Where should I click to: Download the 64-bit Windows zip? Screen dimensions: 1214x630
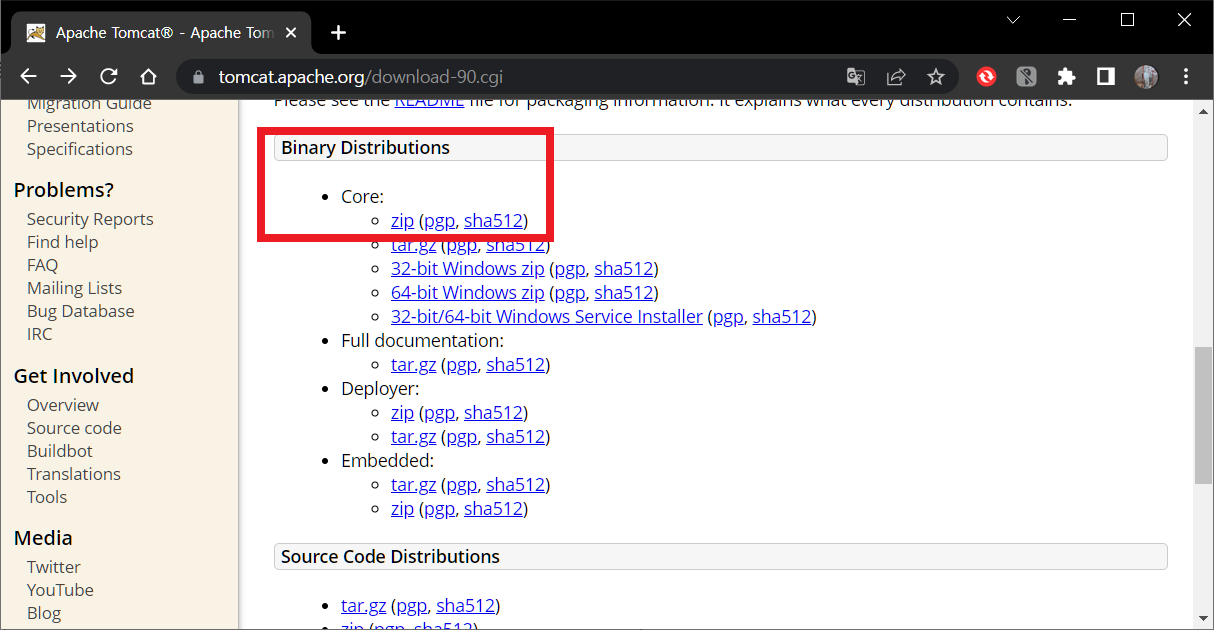click(468, 293)
